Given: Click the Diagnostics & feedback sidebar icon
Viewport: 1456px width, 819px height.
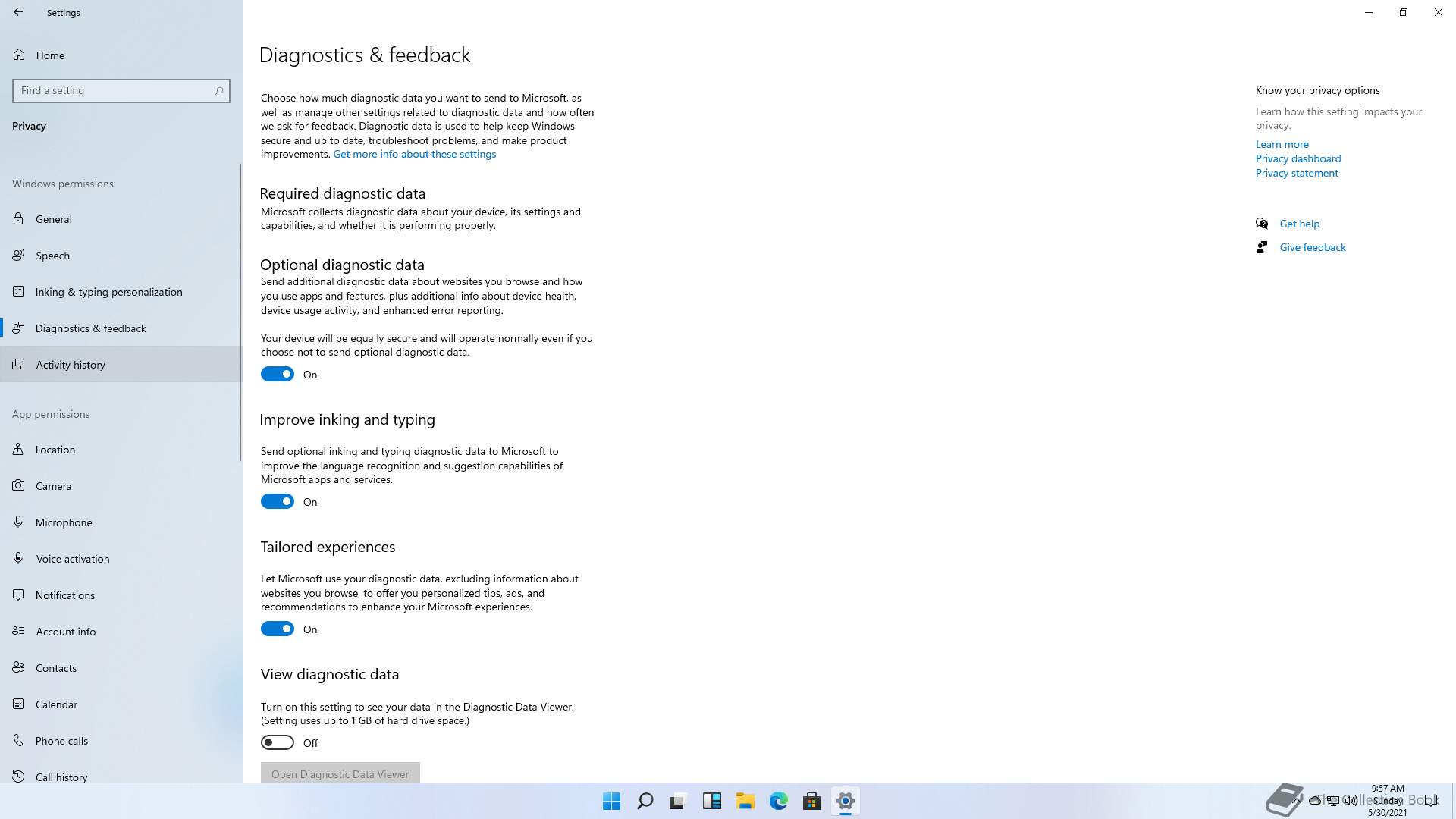Looking at the screenshot, I should click(18, 328).
